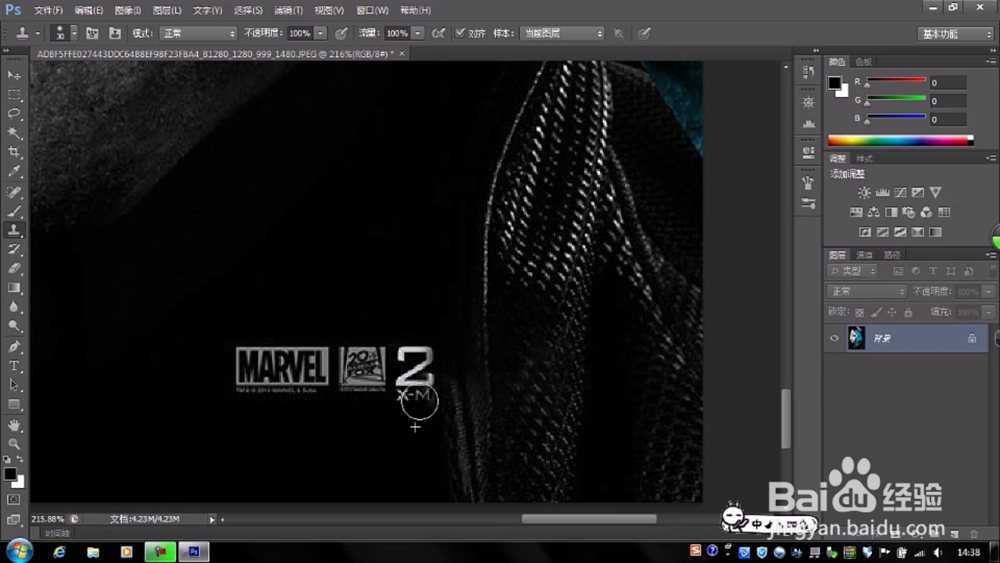This screenshot has width=1000, height=563.
Task: Toggle the Clone Source panel button
Action: point(115,33)
